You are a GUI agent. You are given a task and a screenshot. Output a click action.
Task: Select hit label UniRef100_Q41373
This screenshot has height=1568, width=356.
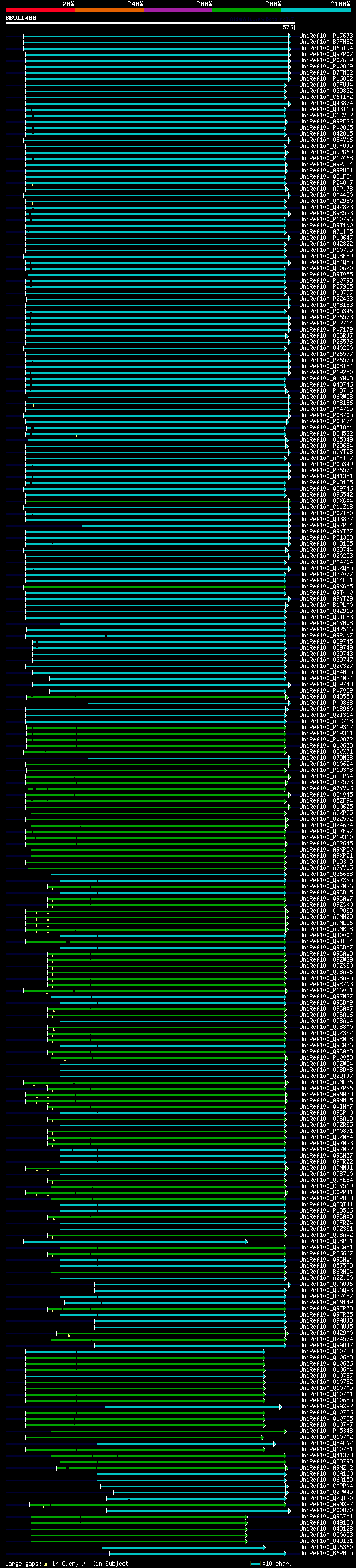(326, 1455)
